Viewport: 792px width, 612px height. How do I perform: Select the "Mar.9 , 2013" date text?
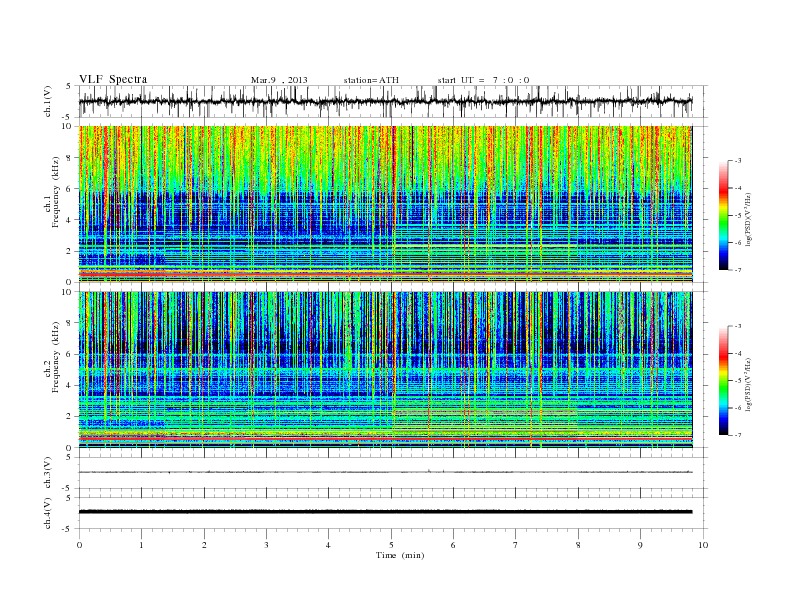[279, 80]
